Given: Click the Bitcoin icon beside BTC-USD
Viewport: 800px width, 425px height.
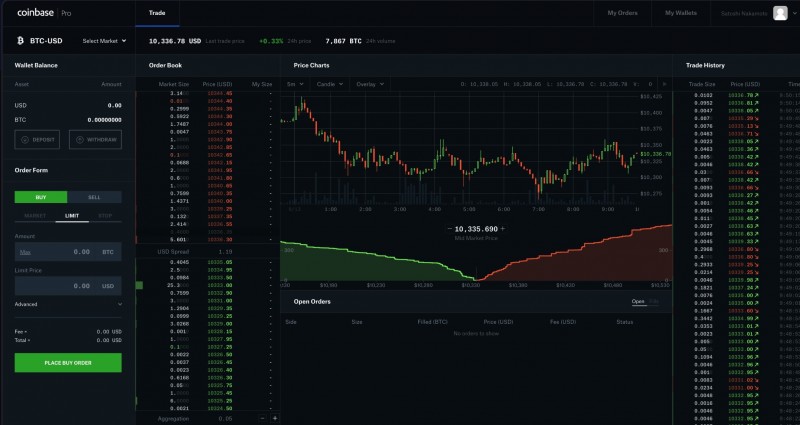Looking at the screenshot, I should [20, 41].
